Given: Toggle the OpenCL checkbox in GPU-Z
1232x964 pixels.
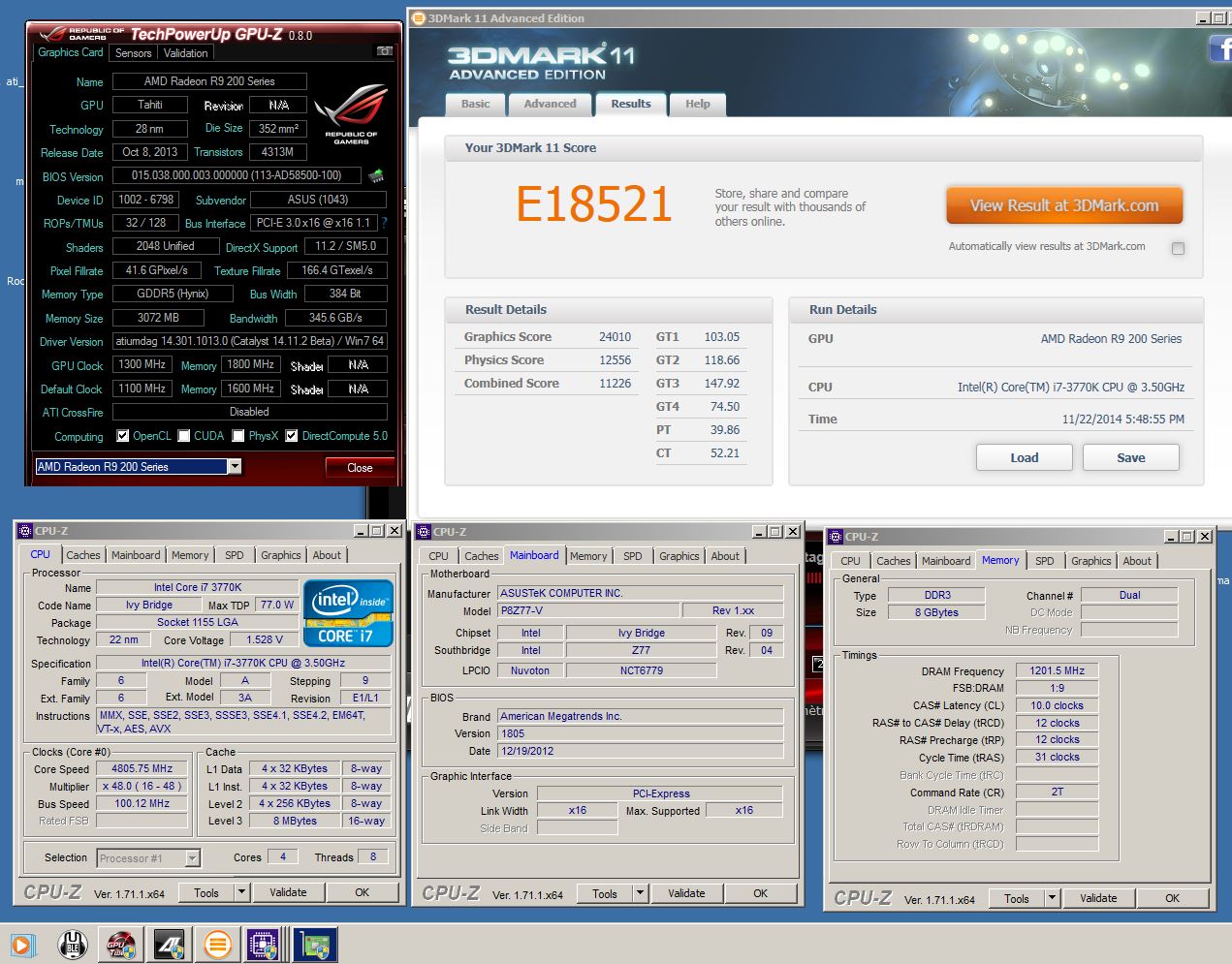Looking at the screenshot, I should click(x=122, y=436).
